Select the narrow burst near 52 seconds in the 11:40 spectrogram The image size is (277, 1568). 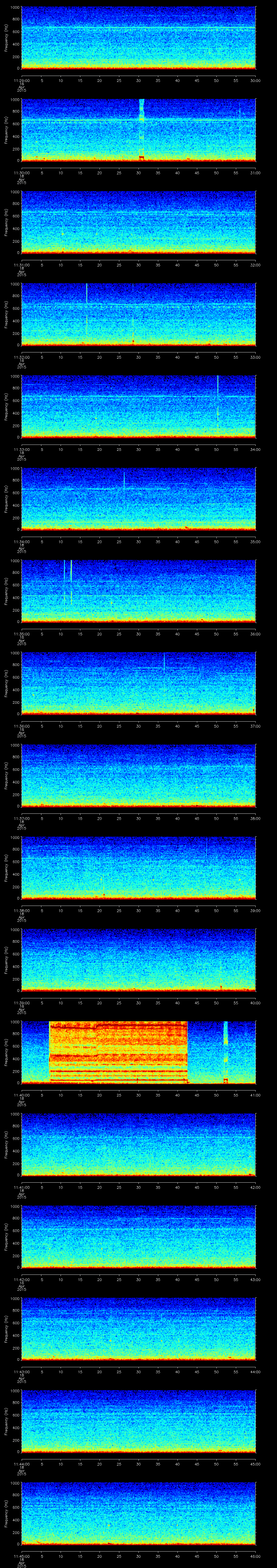pos(226,1052)
